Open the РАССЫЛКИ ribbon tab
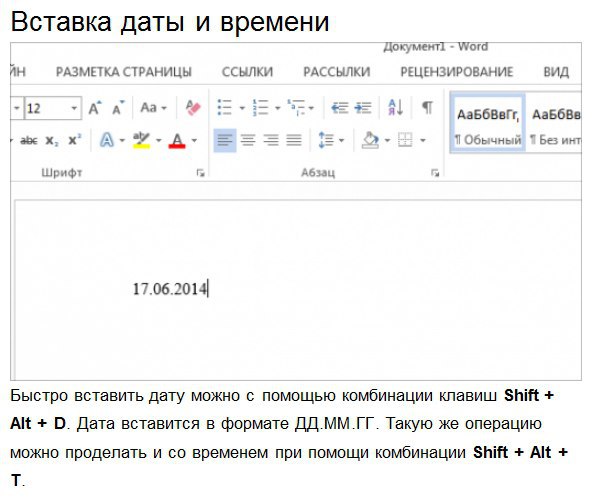Viewport: 611px width, 497px height. (x=336, y=72)
